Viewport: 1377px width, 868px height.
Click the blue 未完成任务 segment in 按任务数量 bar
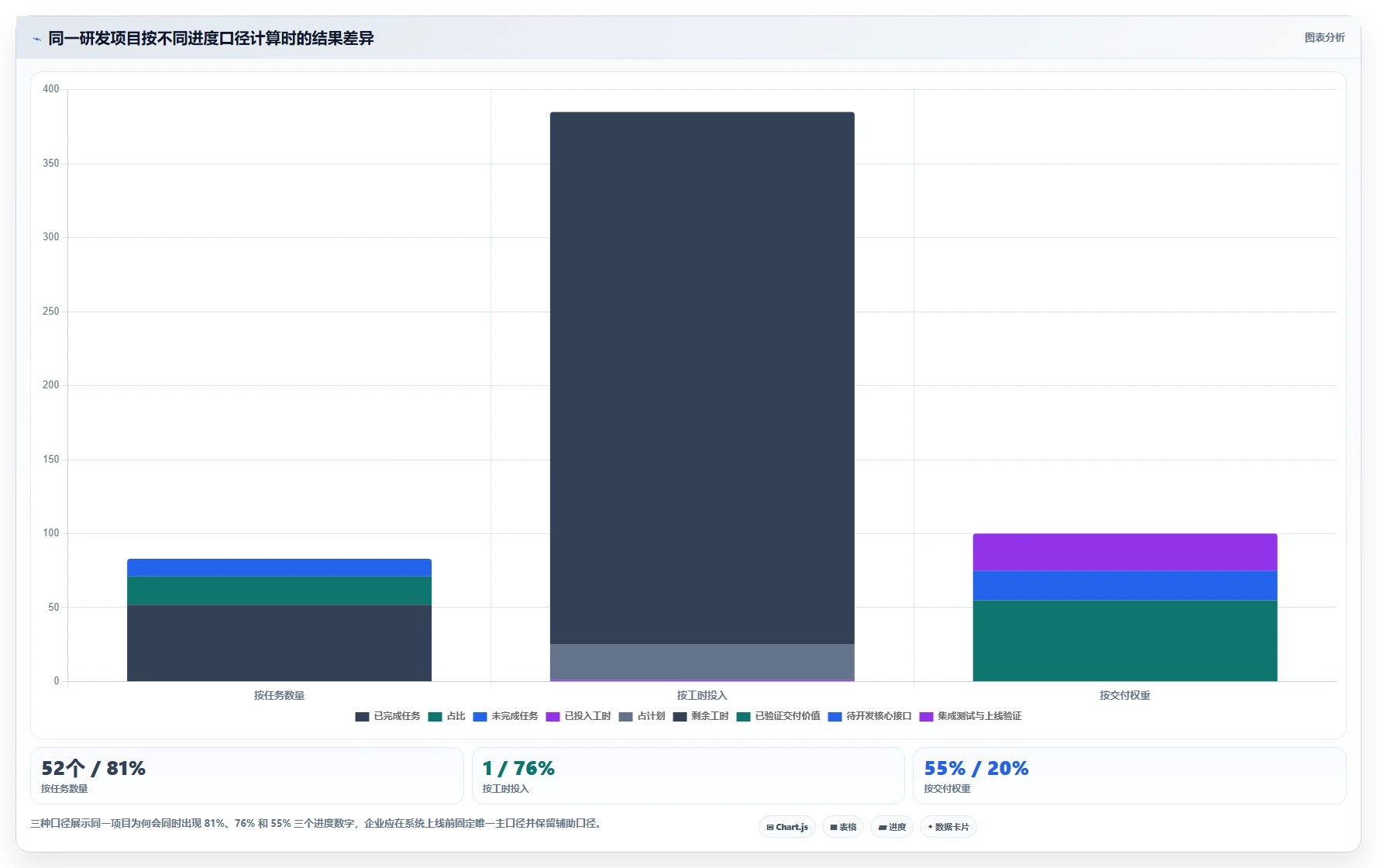tap(279, 567)
